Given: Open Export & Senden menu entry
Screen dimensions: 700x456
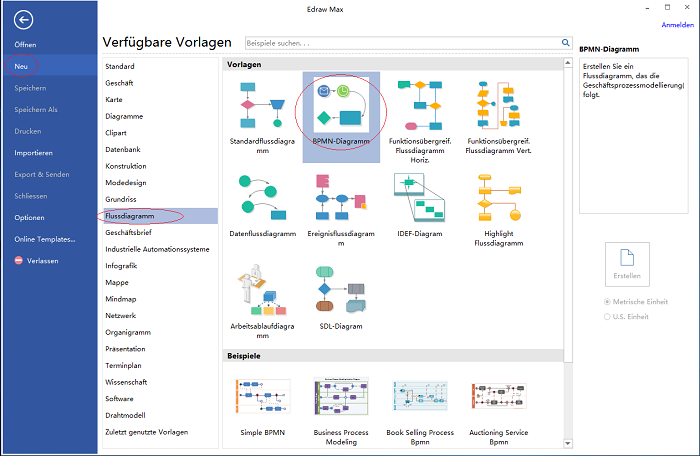Looking at the screenshot, I should pyautogui.click(x=42, y=174).
